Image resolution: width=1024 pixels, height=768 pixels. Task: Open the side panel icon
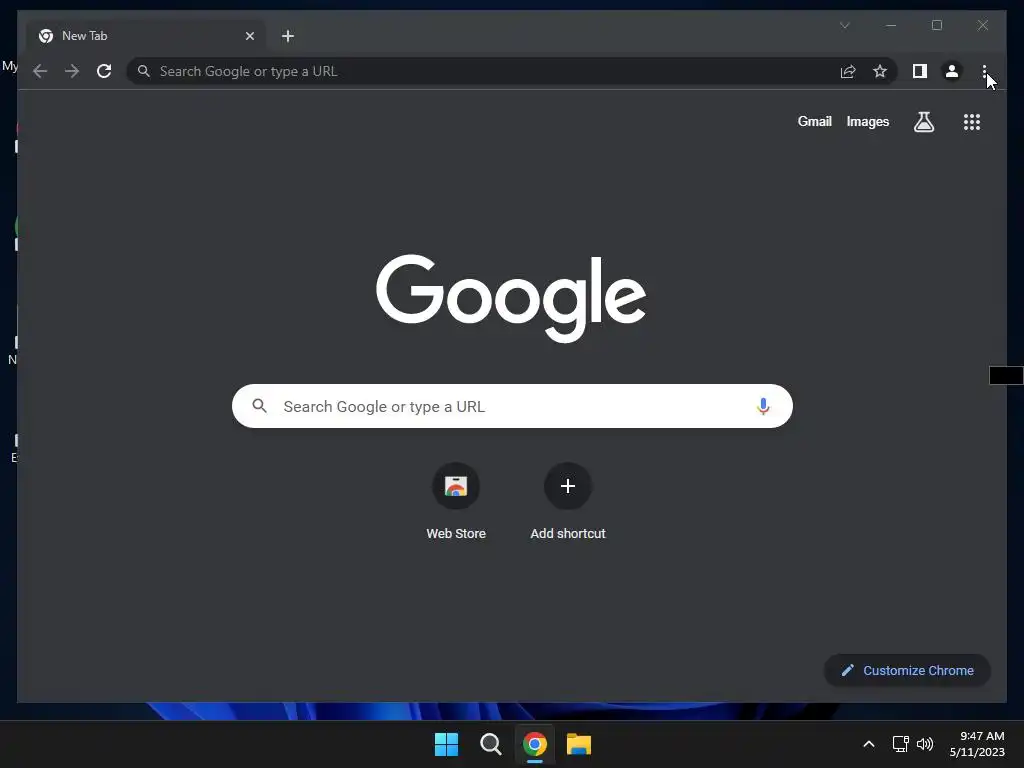(x=920, y=71)
